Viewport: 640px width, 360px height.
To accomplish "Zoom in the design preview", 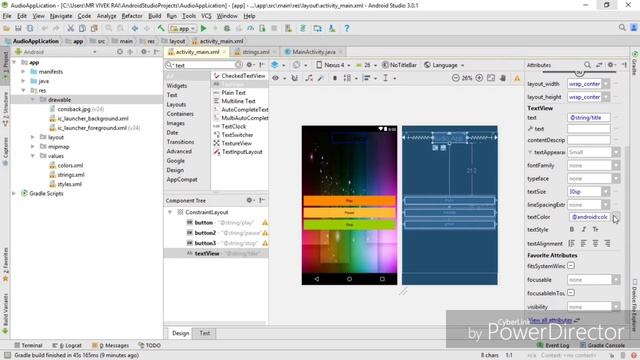I will point(480,78).
